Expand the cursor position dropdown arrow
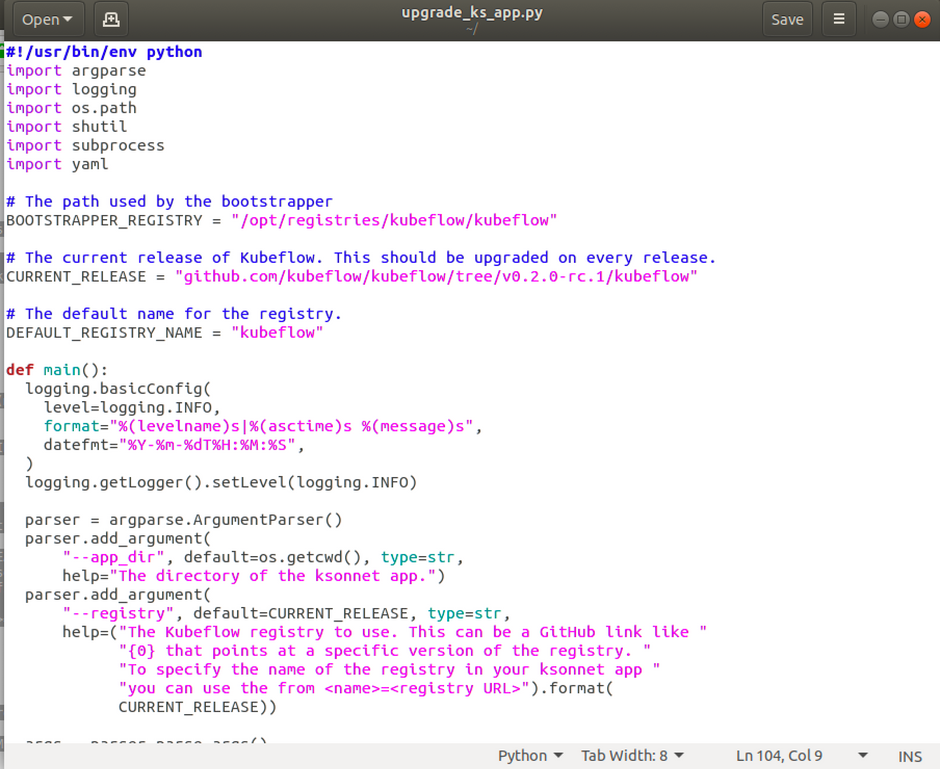The image size is (940, 769). (x=863, y=756)
